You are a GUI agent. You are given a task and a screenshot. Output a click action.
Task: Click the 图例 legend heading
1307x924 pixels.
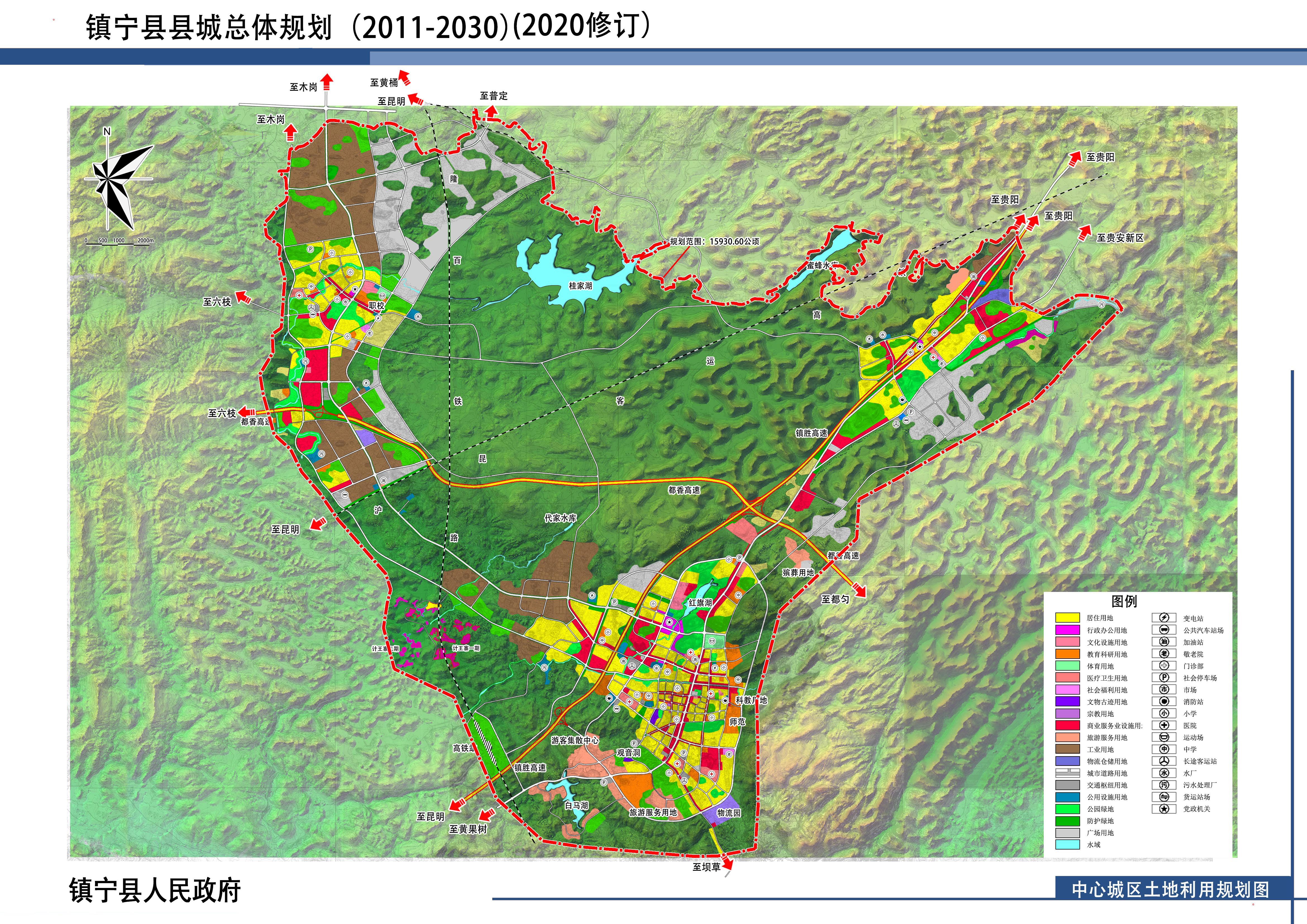coord(1124,601)
